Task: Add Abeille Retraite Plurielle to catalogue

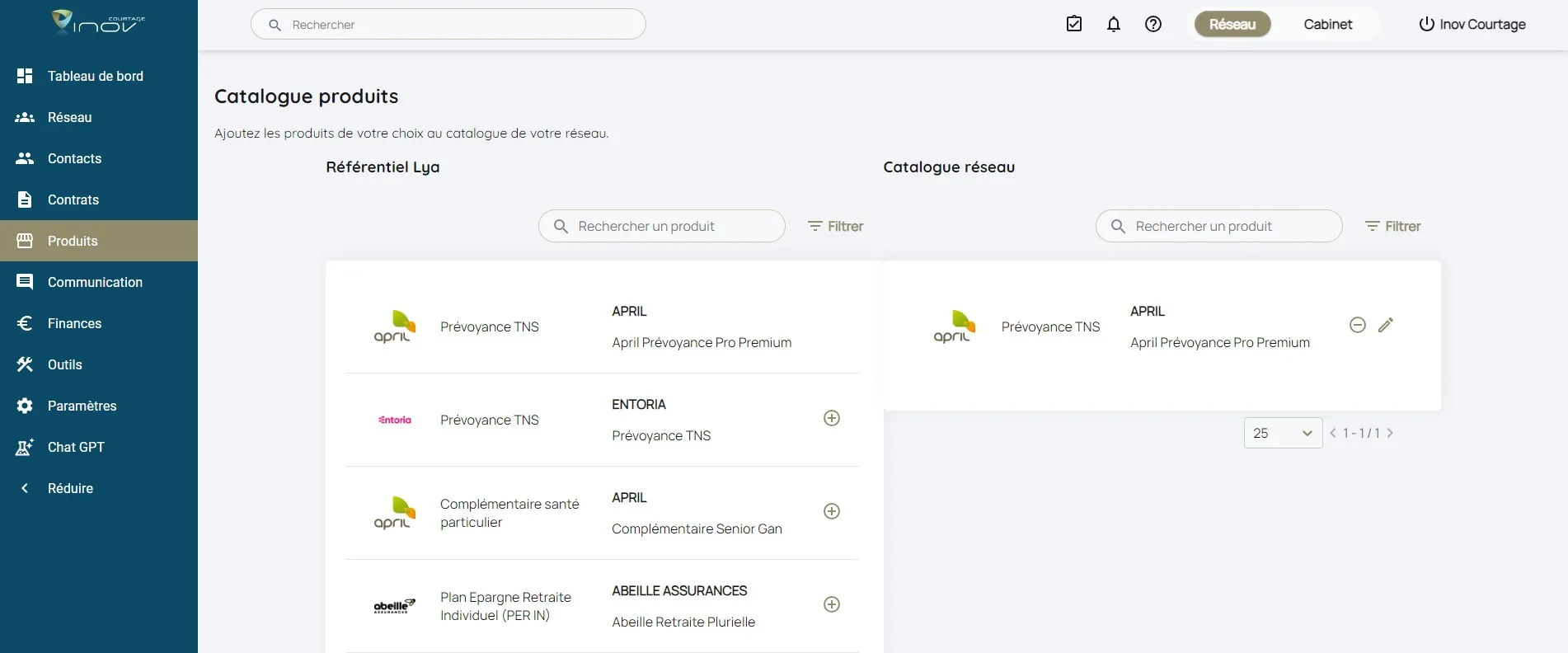Action: 832,604
